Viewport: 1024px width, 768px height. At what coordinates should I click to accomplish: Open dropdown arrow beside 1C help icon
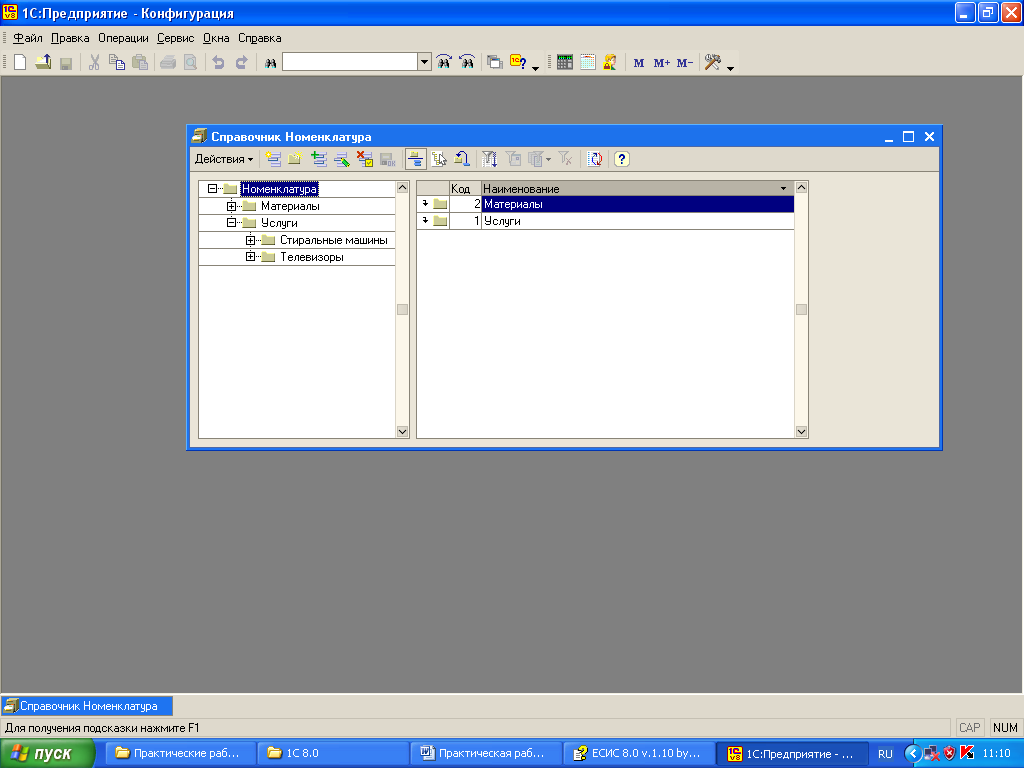click(536, 67)
